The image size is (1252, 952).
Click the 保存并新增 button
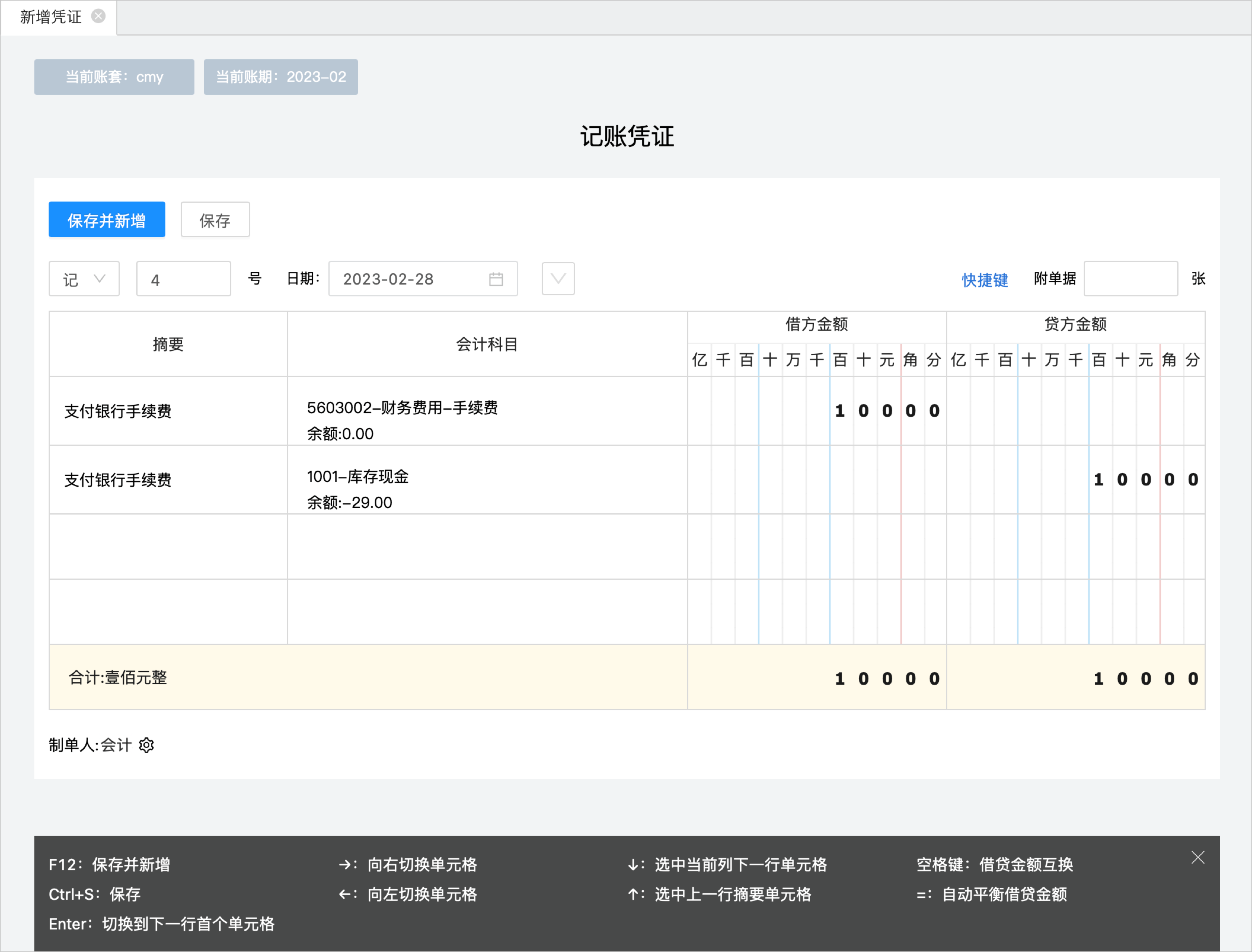[107, 220]
